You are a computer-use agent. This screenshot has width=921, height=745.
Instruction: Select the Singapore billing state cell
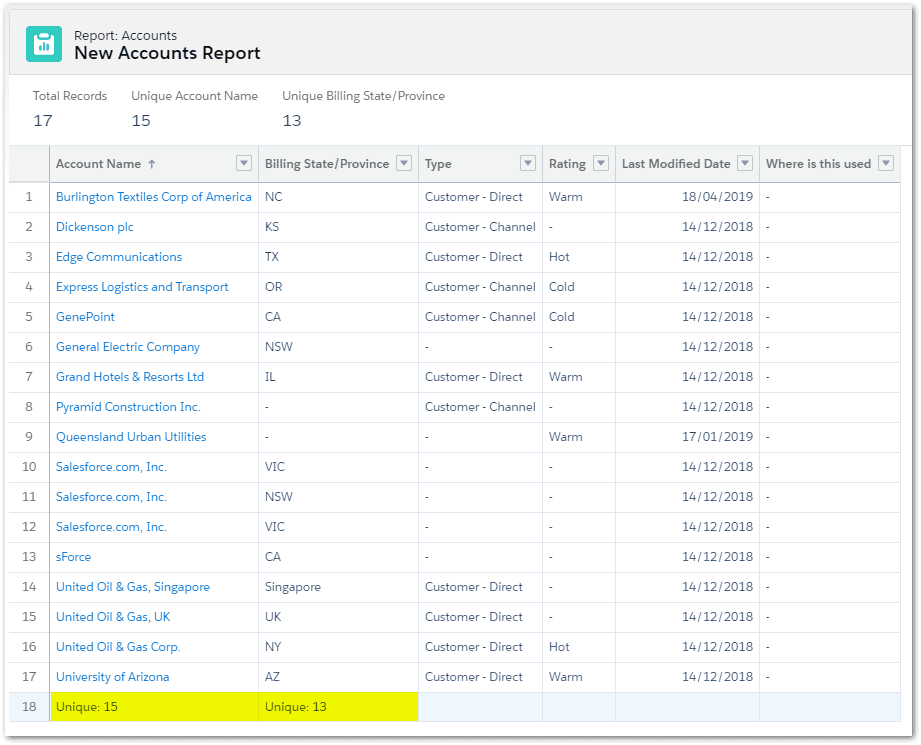338,586
